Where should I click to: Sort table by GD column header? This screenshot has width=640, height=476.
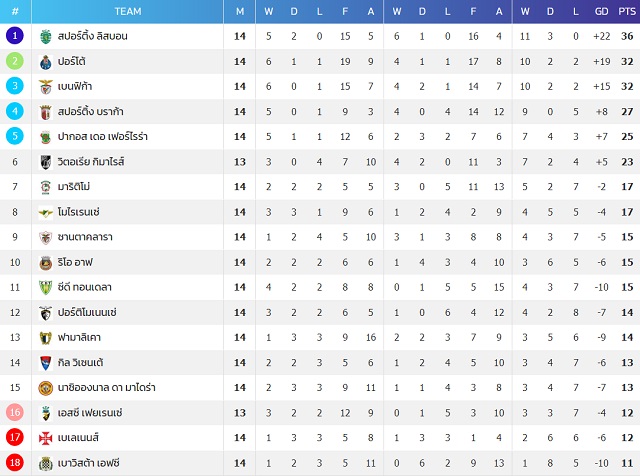tap(601, 11)
